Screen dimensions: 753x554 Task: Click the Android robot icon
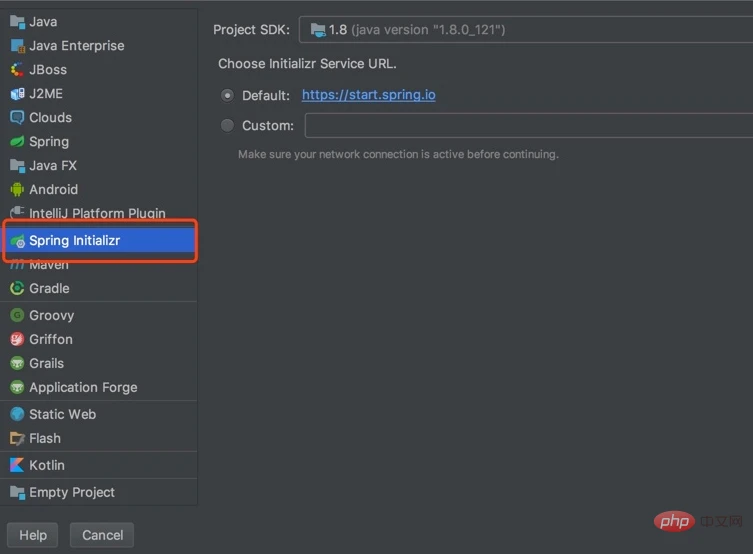coord(17,190)
